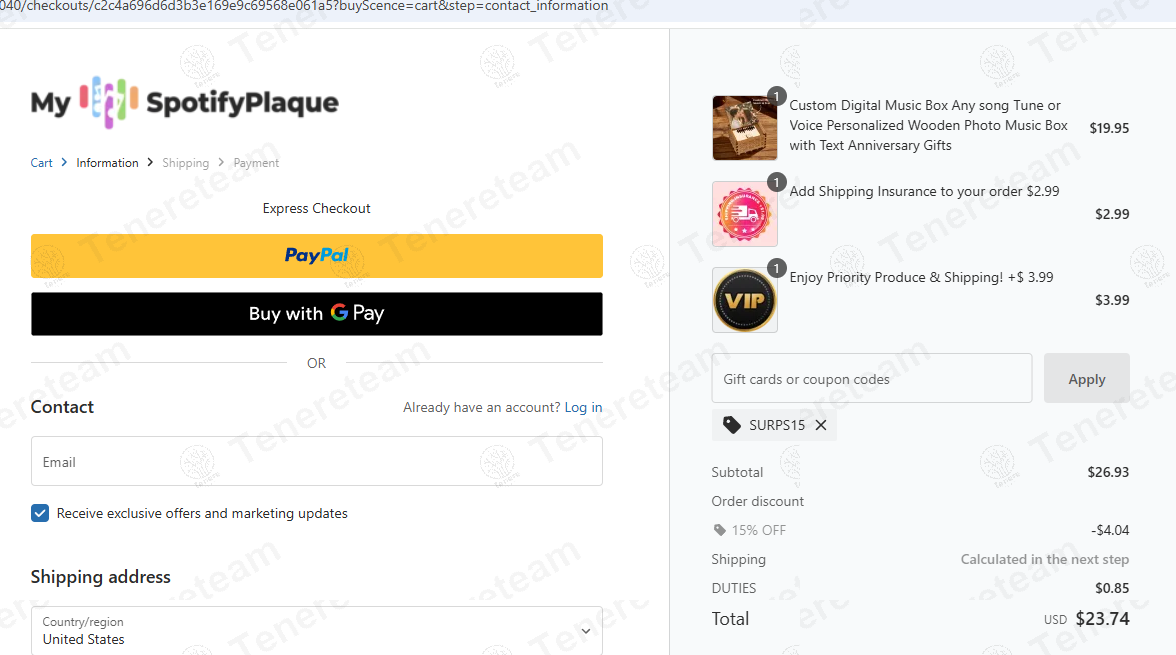The height and width of the screenshot is (655, 1176).
Task: Remove the SURPS15 coupon code
Action: click(821, 425)
